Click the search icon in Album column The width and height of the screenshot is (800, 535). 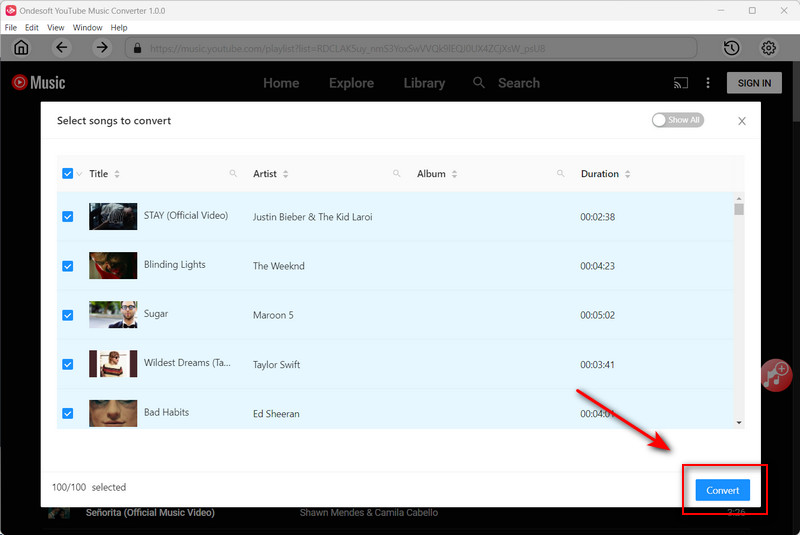560,173
